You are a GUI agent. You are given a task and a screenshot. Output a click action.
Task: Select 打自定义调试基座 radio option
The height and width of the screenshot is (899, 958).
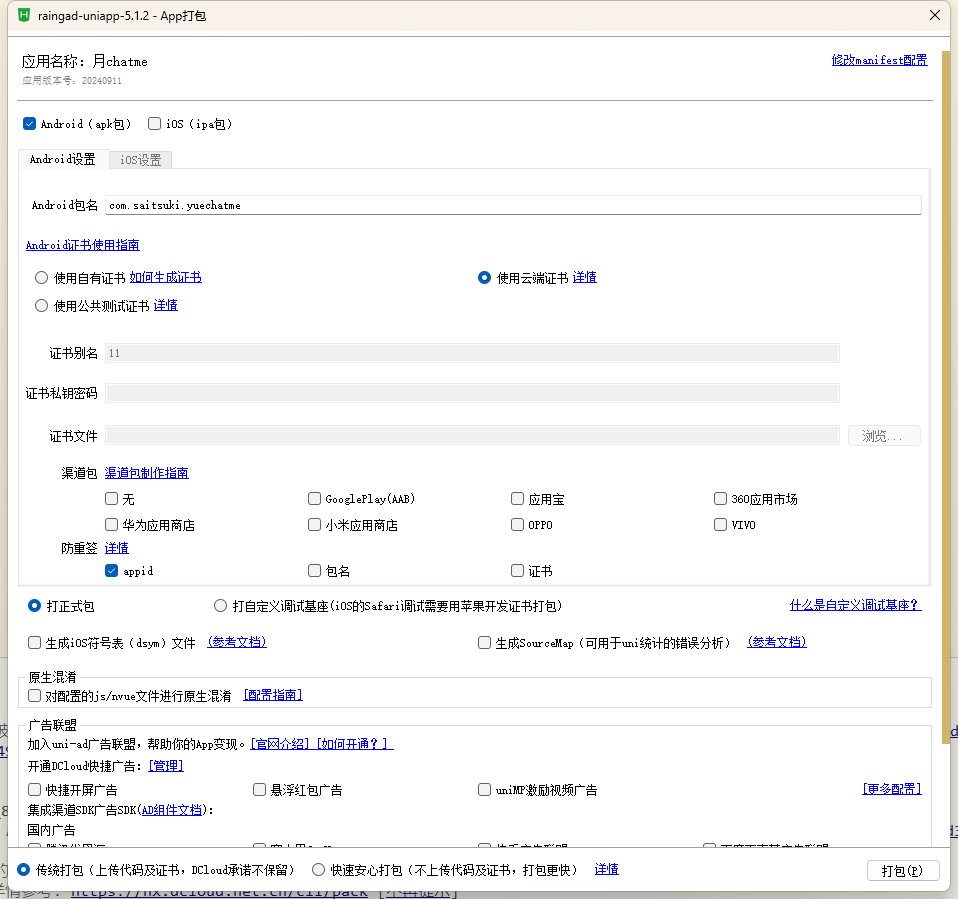click(221, 606)
